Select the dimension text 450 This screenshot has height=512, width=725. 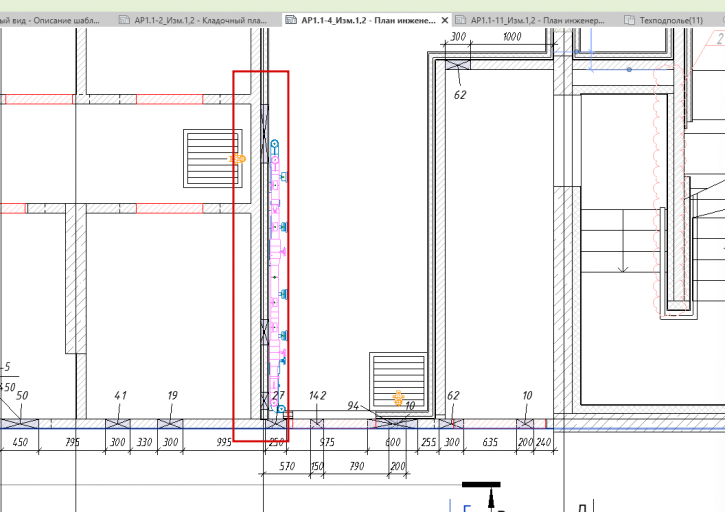click(x=20, y=442)
